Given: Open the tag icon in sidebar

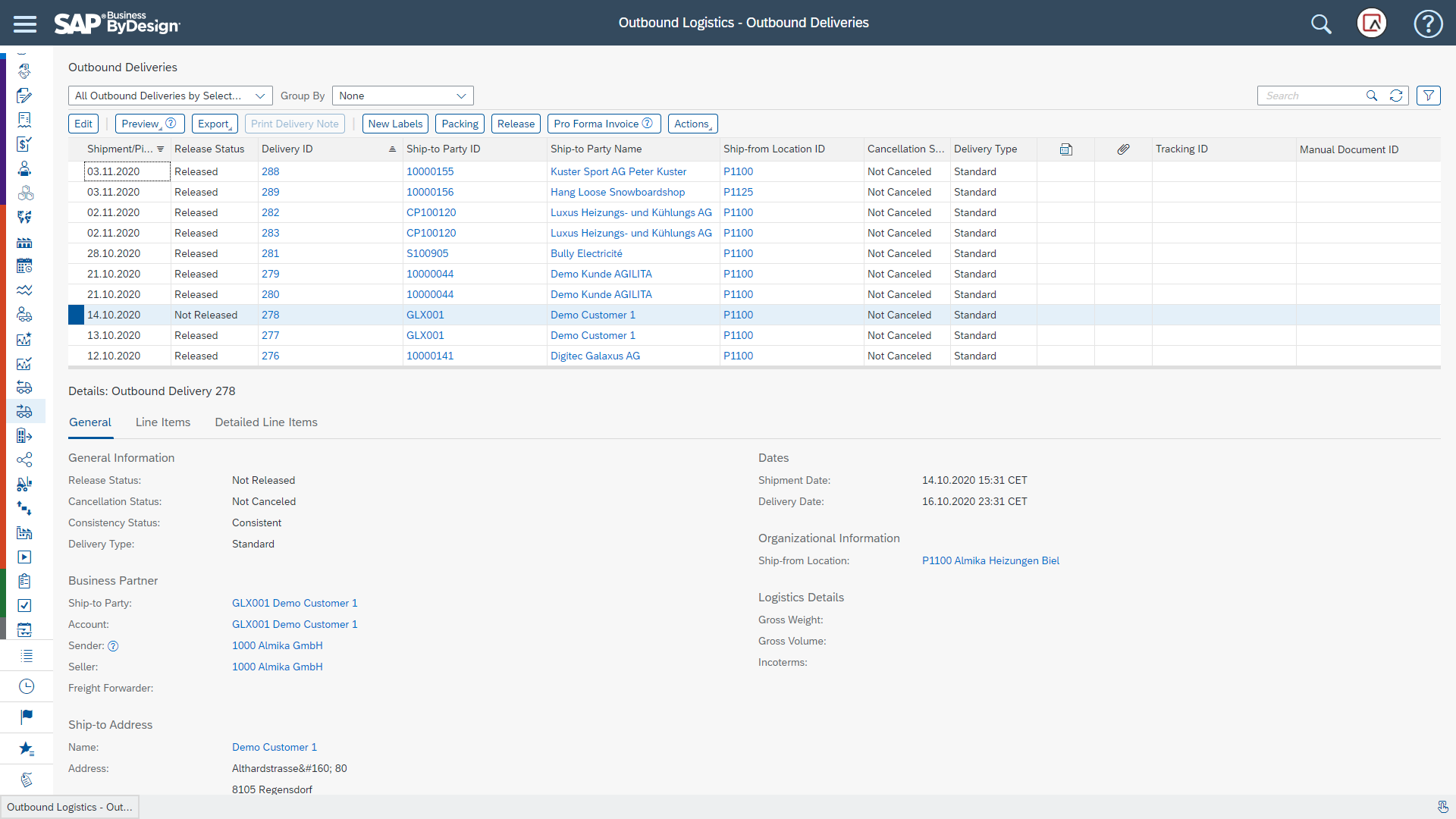Looking at the screenshot, I should (x=27, y=780).
